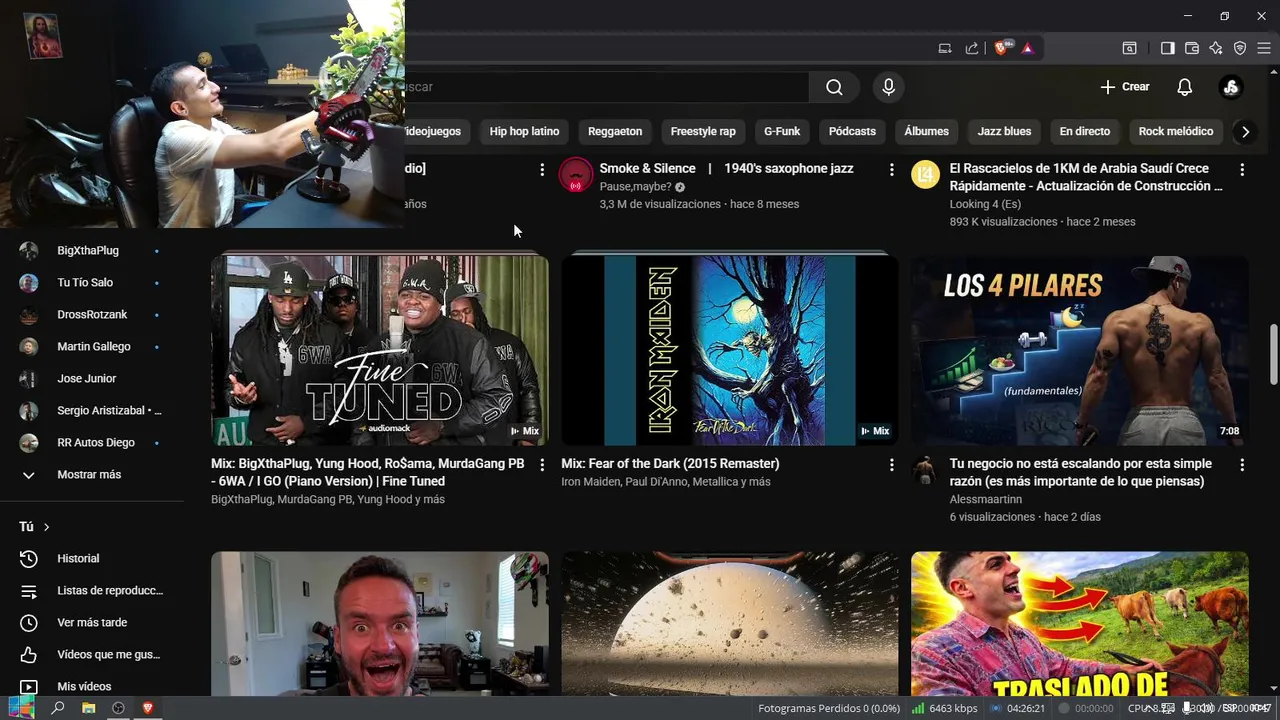Open options for Tu negocio no está escalando video
1280x720 pixels.
[x=1242, y=465]
